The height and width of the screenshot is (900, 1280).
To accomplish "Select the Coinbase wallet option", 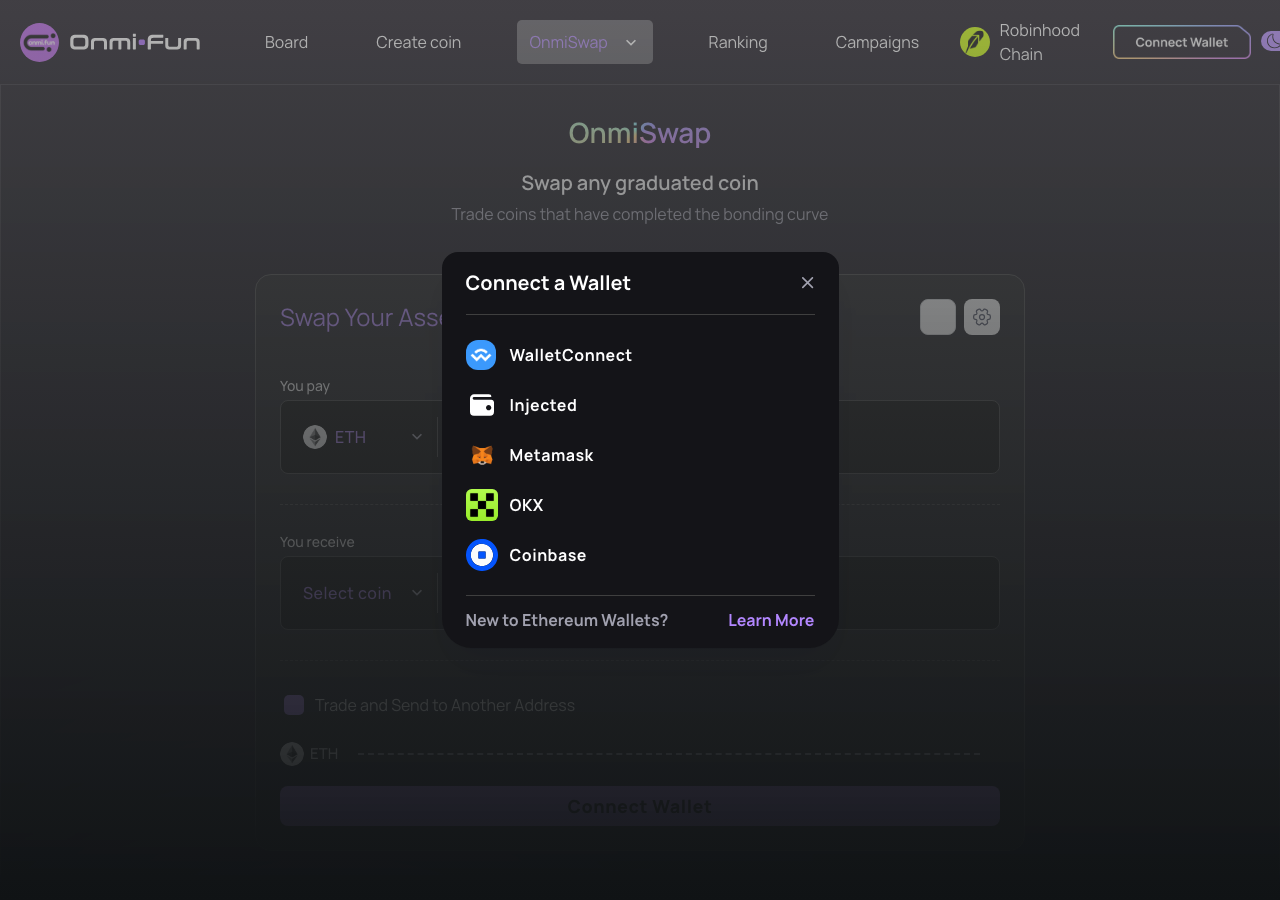I will [x=640, y=555].
